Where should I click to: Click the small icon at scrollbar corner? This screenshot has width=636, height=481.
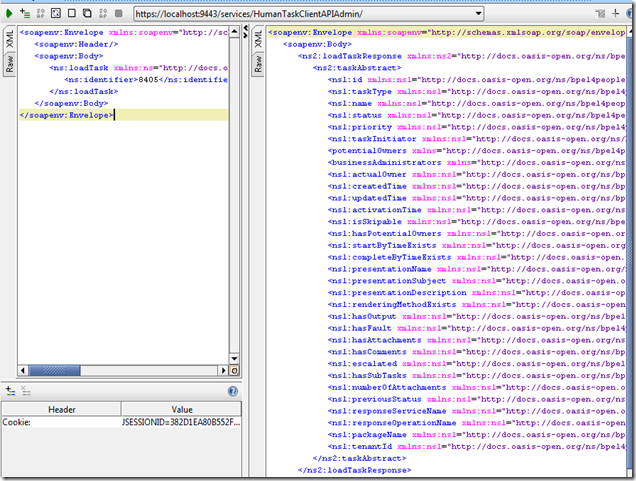pyautogui.click(x=234, y=370)
